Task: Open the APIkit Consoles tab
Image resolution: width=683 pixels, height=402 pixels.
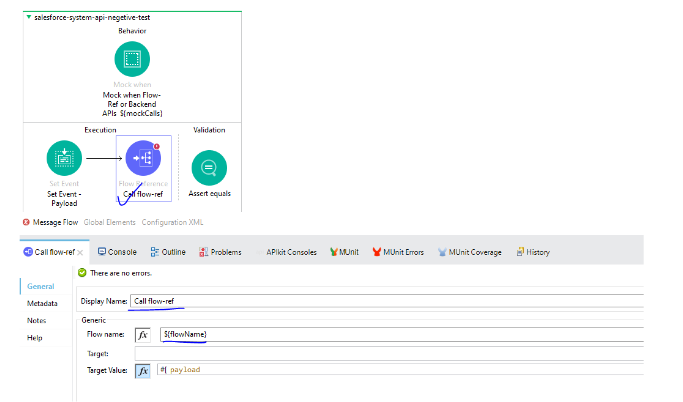Action: [x=291, y=252]
